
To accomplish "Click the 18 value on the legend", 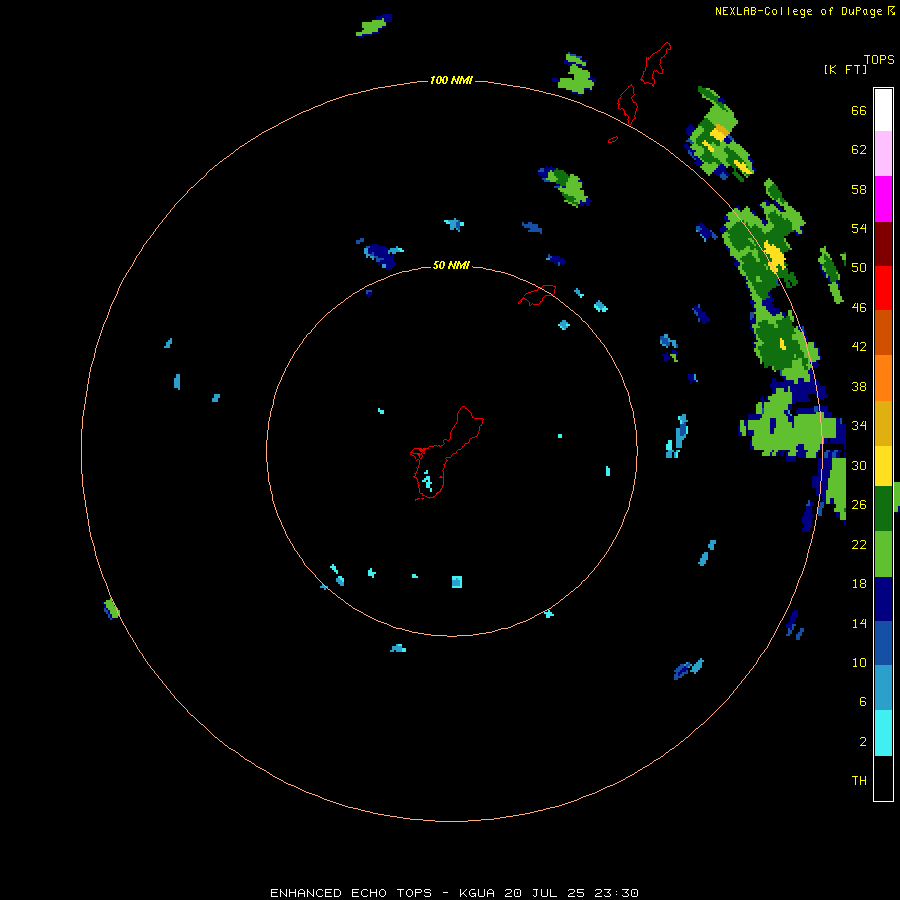I will click(x=859, y=584).
